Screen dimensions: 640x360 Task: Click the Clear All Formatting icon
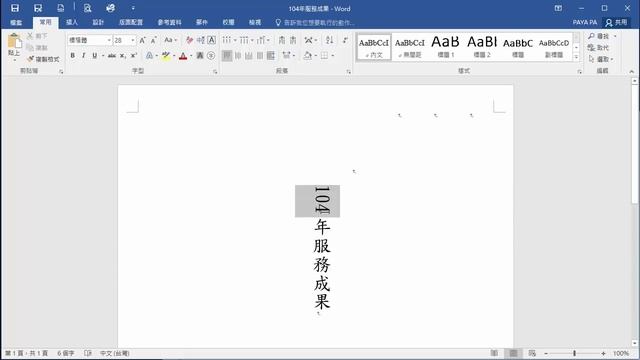[x=189, y=40]
